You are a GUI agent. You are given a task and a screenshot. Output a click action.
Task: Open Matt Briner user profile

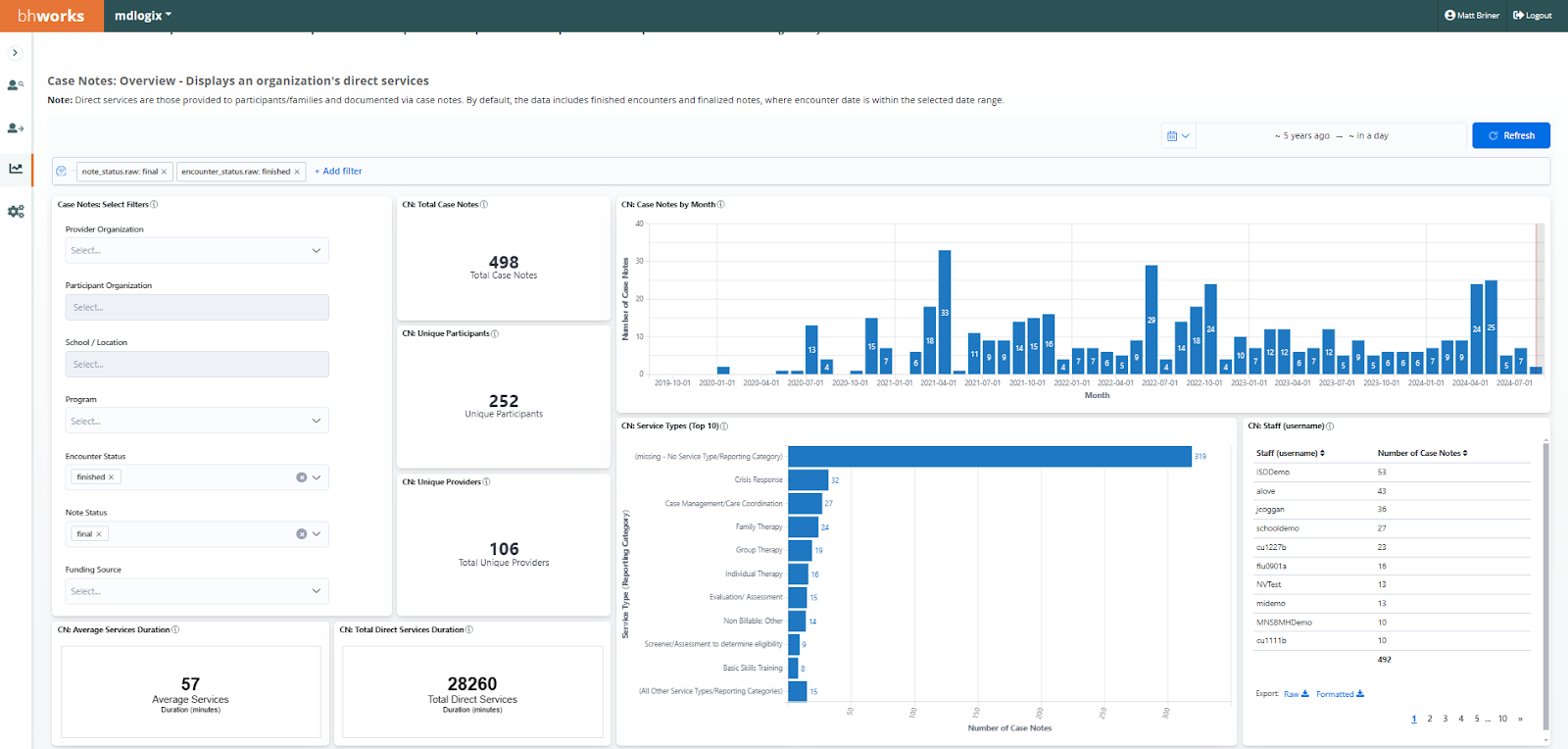1472,16
